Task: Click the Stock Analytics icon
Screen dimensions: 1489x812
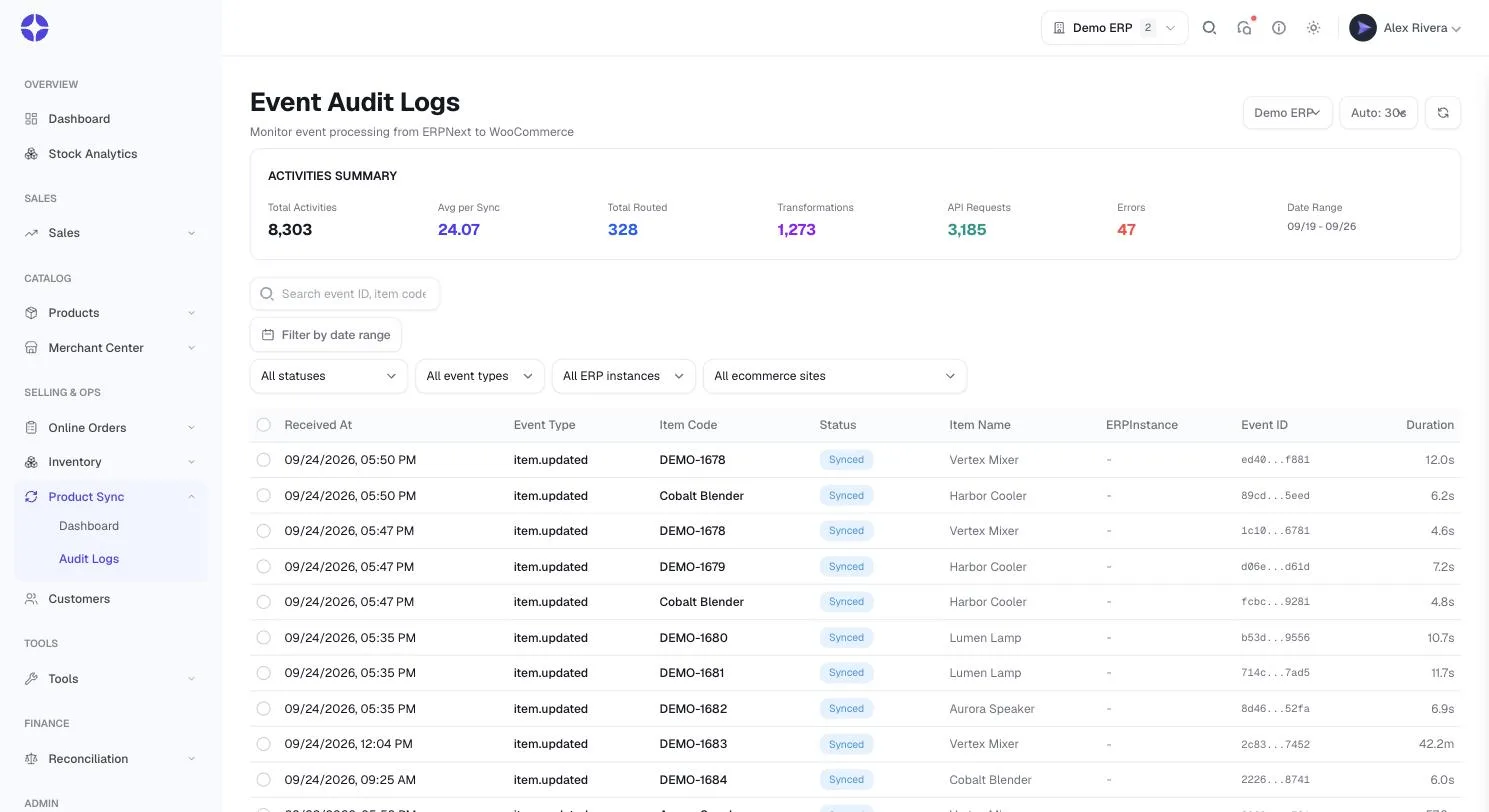Action: coord(31,154)
